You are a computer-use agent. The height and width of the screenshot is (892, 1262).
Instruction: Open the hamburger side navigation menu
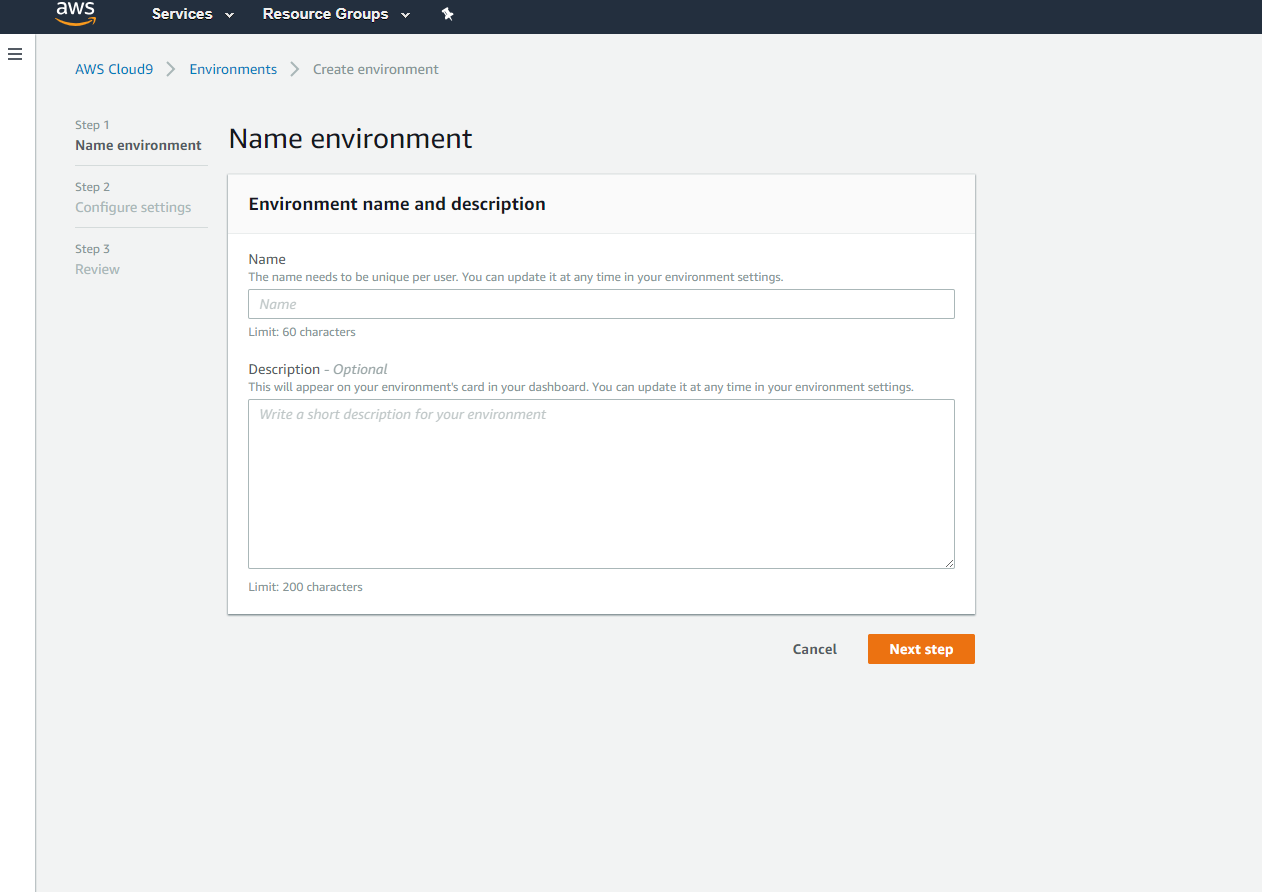(15, 54)
